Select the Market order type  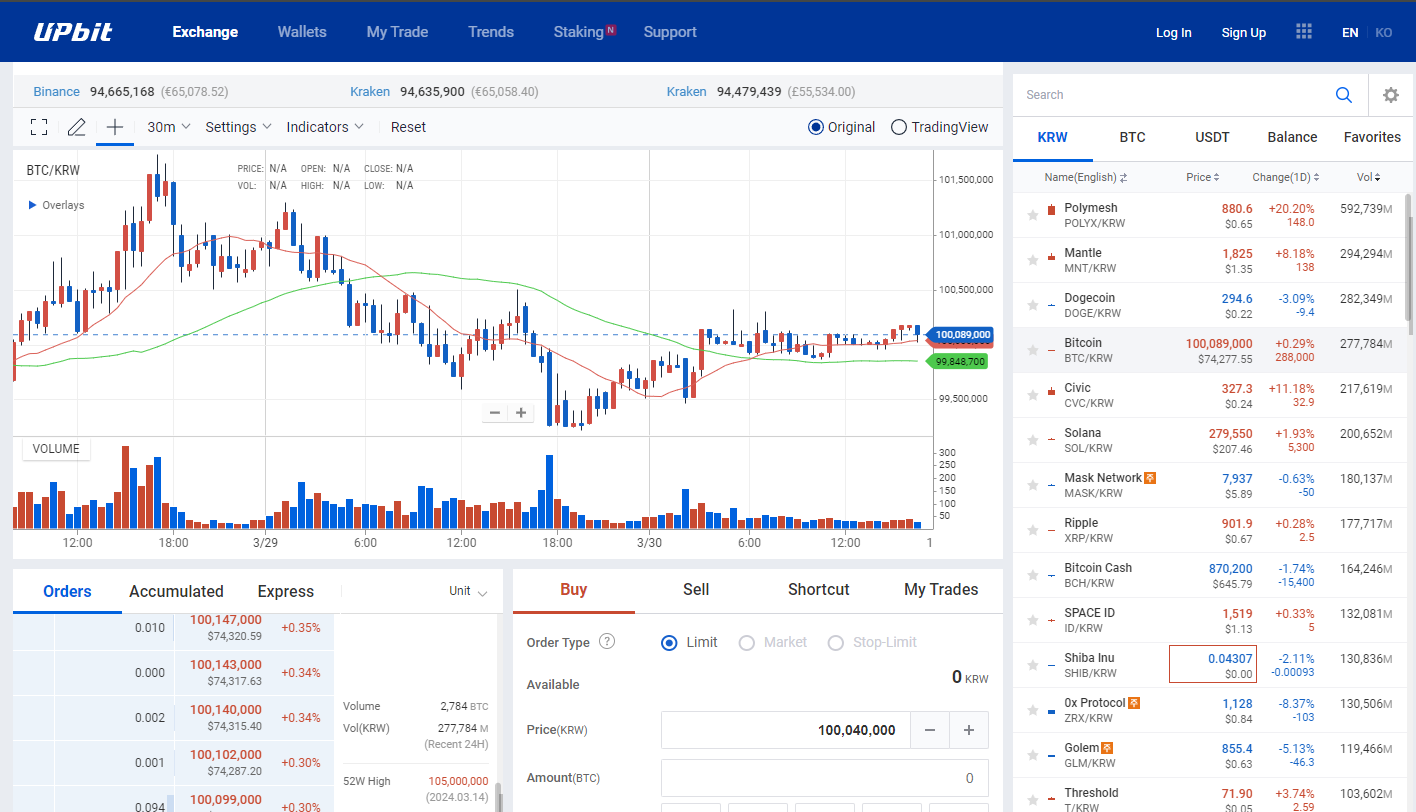(x=747, y=642)
